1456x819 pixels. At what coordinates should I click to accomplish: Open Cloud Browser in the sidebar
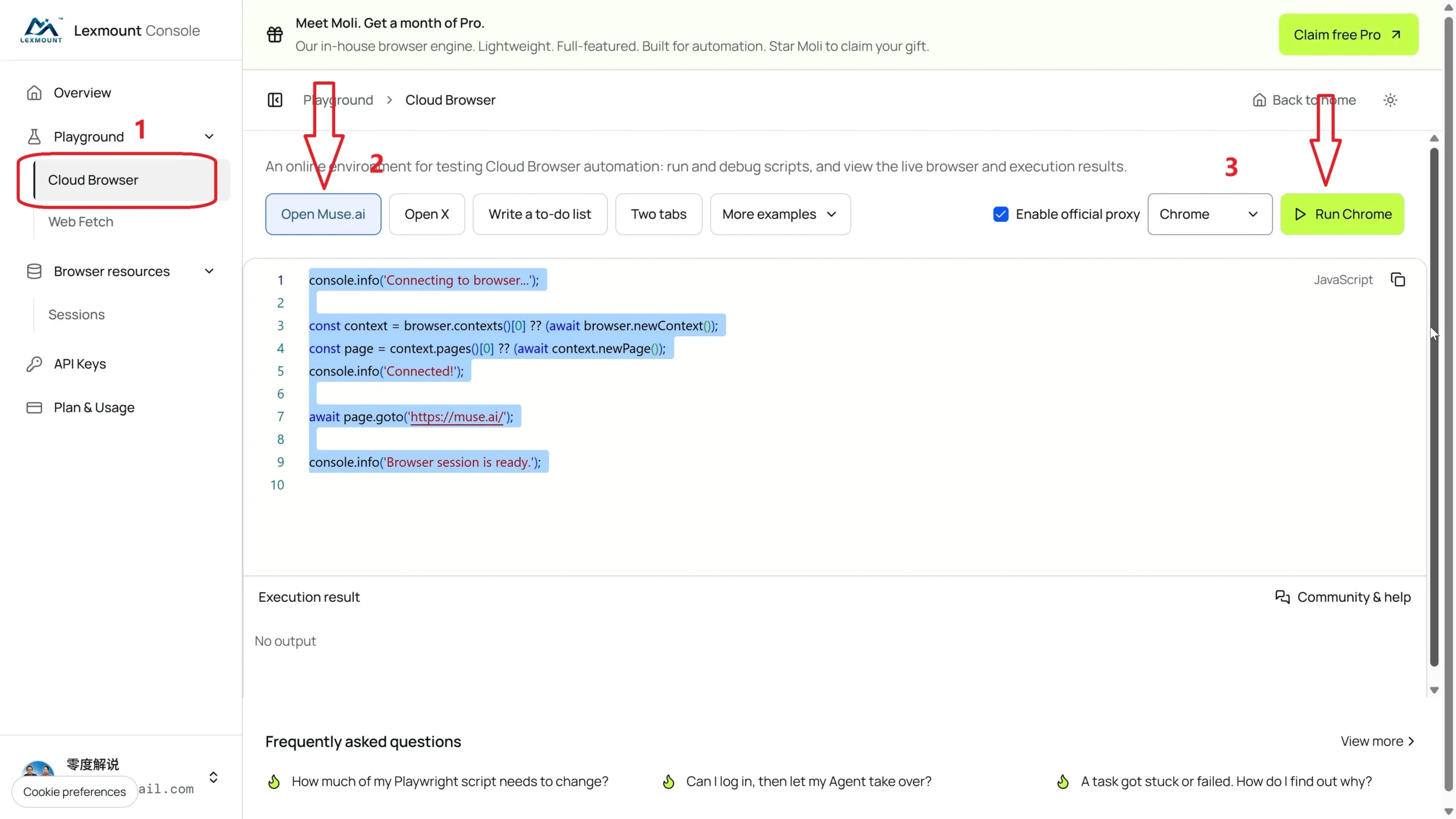(132, 180)
